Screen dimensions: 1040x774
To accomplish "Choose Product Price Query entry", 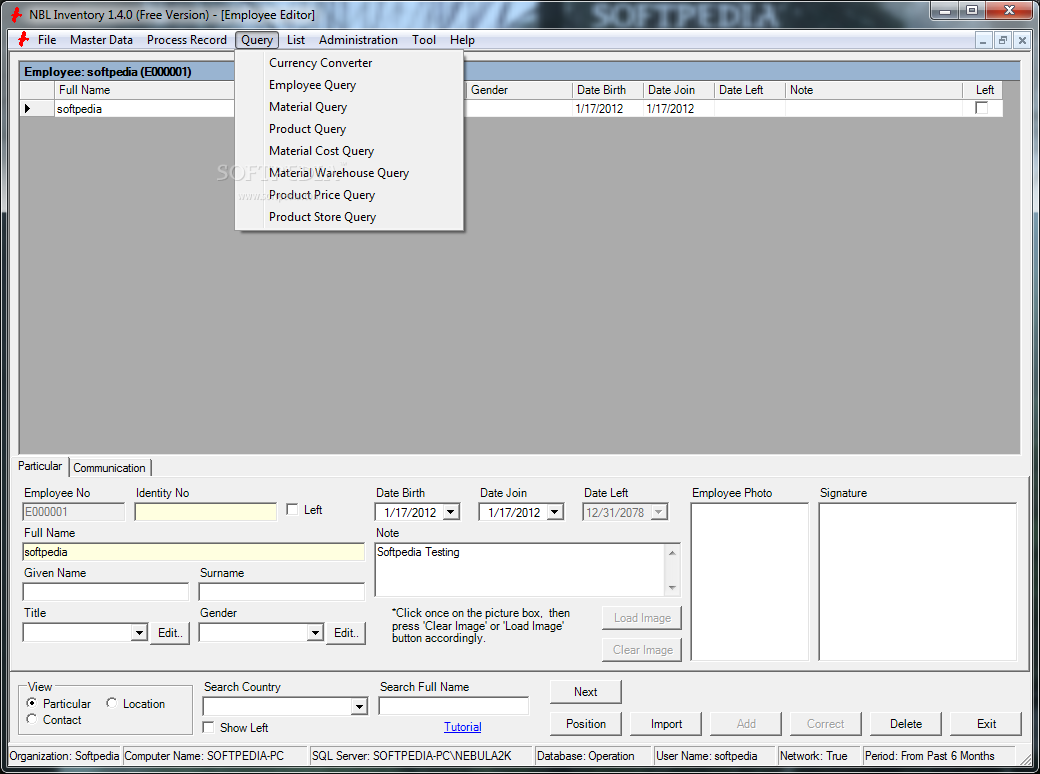I will click(350, 195).
